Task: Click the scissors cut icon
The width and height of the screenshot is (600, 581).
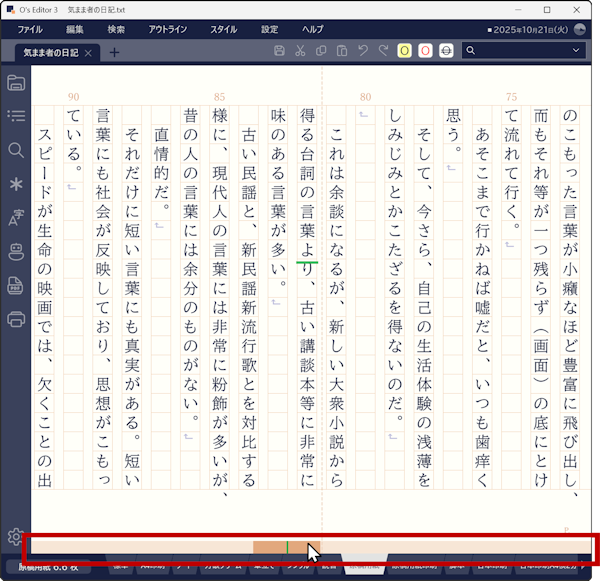Action: (300, 51)
